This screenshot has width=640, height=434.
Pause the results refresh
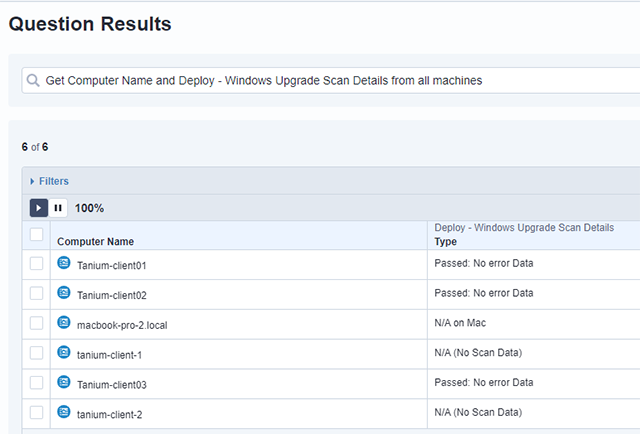coord(58,208)
